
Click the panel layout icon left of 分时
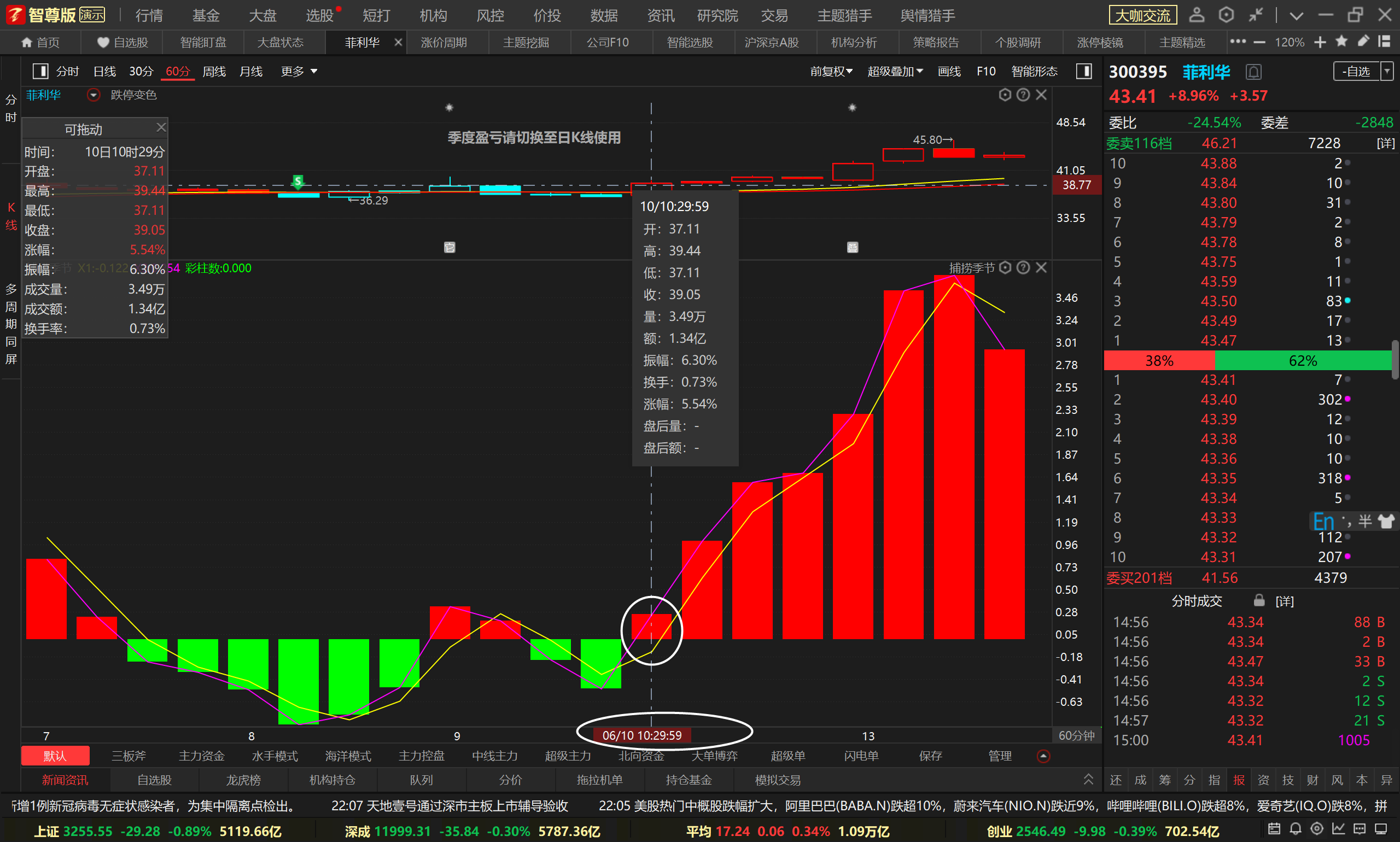pos(40,72)
